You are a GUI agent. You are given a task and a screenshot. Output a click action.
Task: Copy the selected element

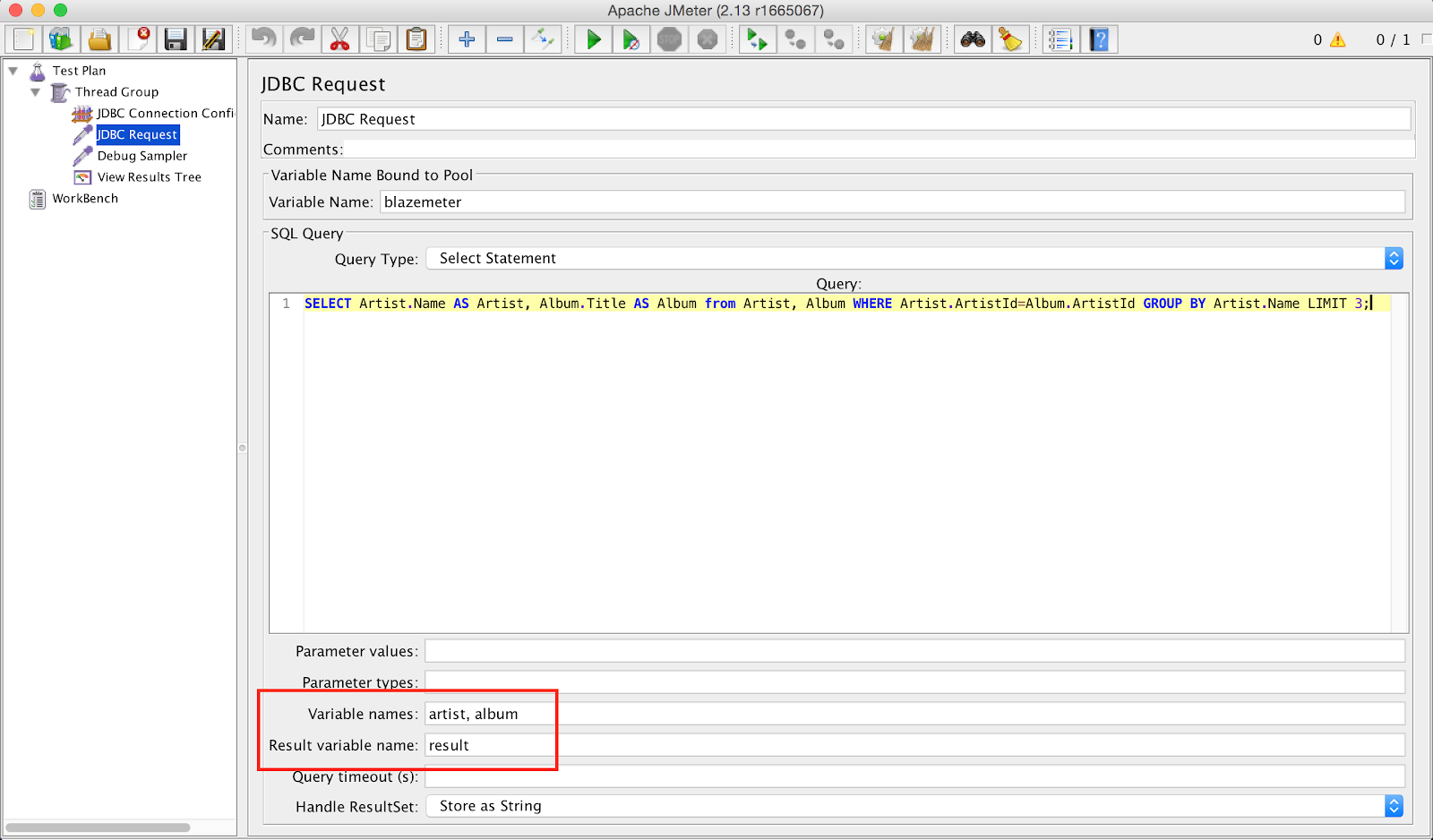pyautogui.click(x=379, y=39)
